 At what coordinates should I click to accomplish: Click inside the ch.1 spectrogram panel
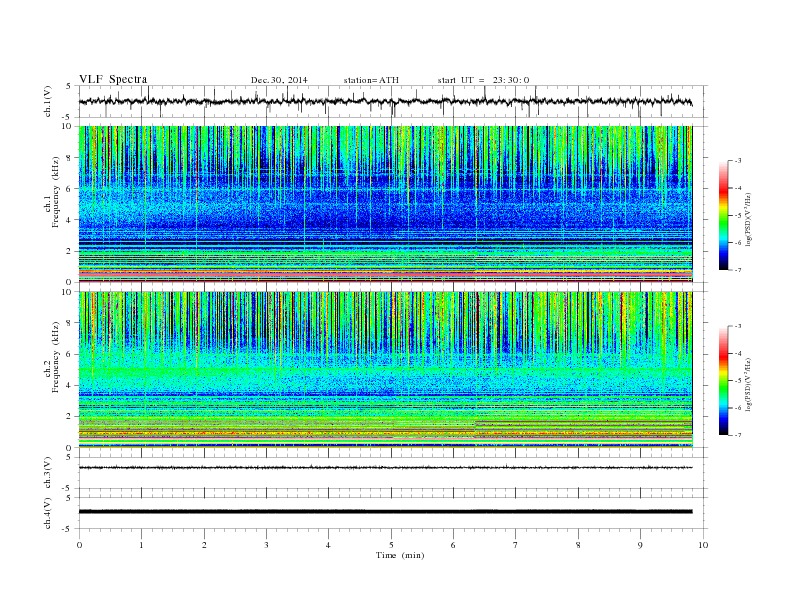click(386, 204)
